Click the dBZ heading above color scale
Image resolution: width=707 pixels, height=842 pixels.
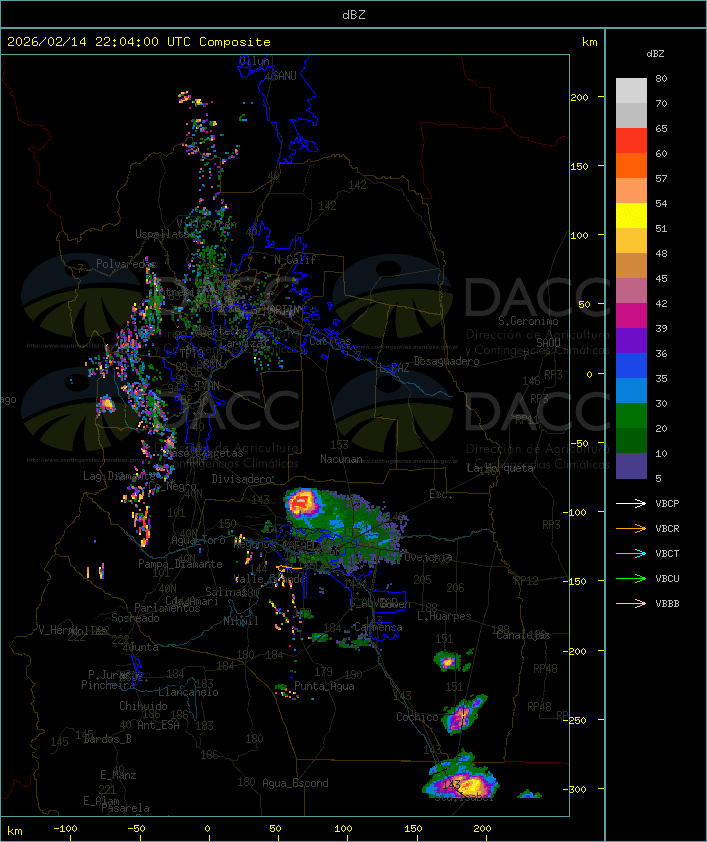655,54
